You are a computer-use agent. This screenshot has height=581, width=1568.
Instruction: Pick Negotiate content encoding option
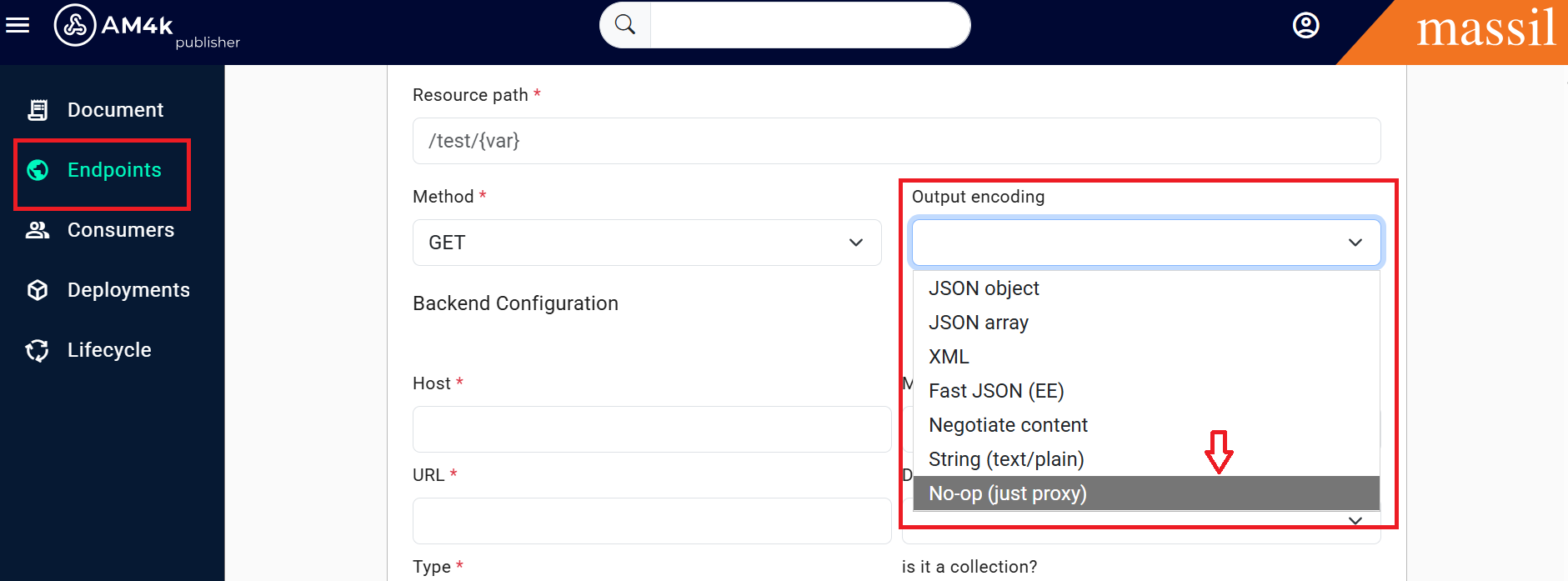click(1008, 425)
